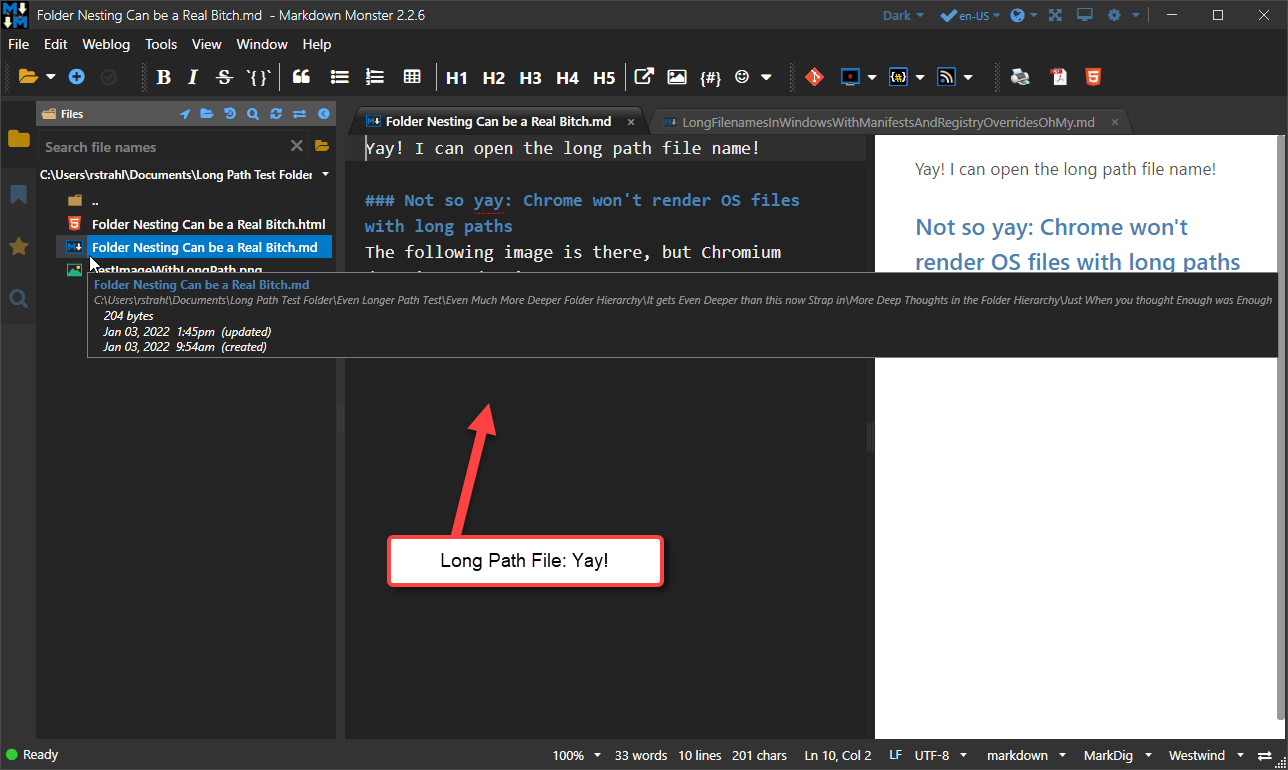Open the File menu
Screen dimensions: 1288x770
point(19,44)
